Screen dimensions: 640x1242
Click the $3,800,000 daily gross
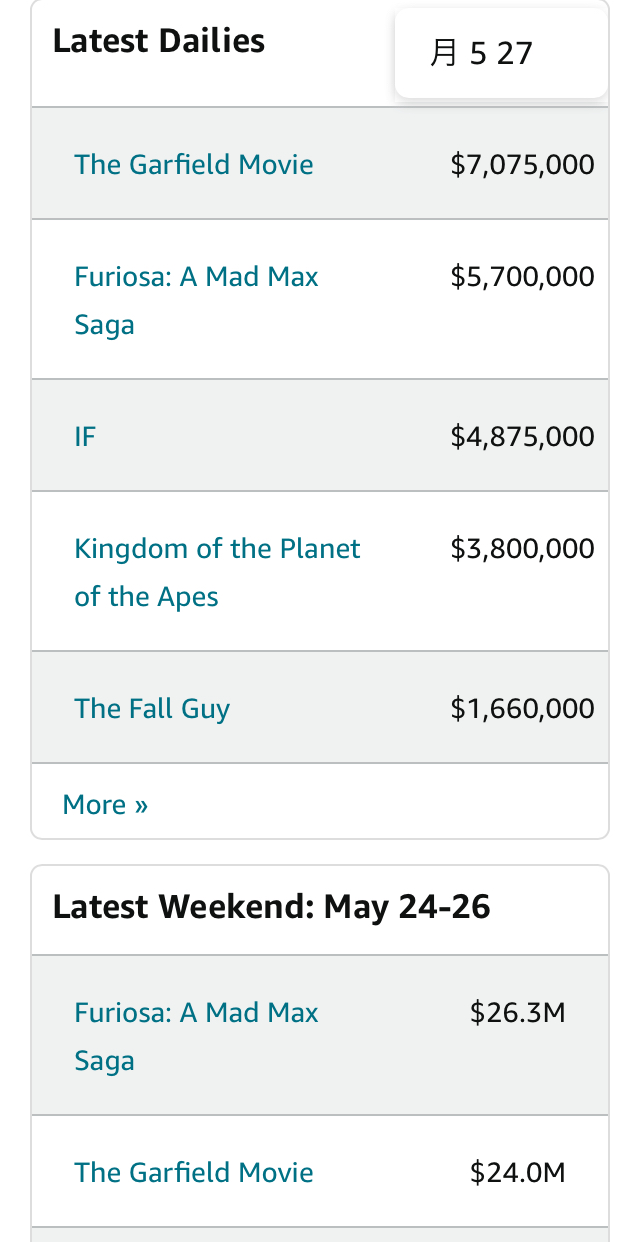coord(522,549)
